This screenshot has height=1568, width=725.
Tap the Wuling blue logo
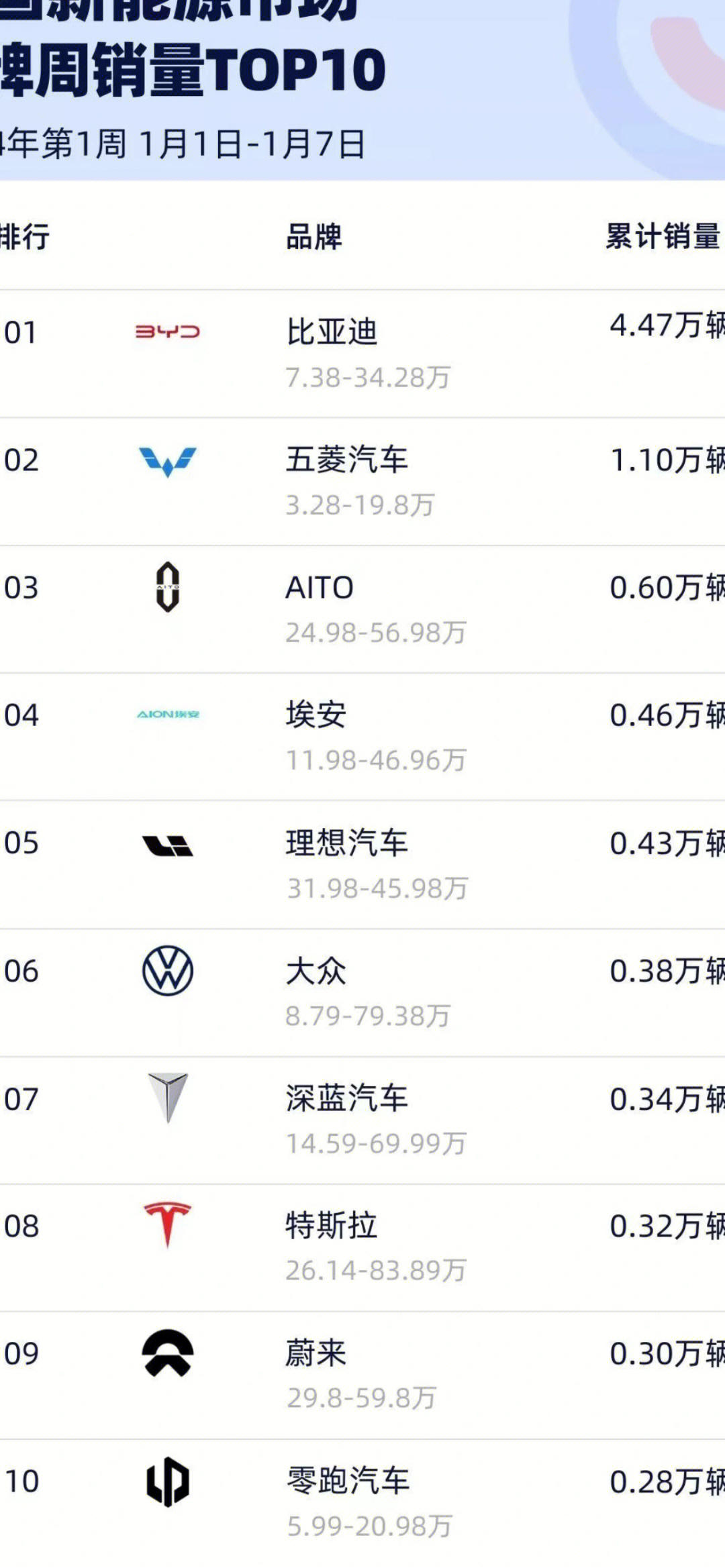tap(168, 462)
